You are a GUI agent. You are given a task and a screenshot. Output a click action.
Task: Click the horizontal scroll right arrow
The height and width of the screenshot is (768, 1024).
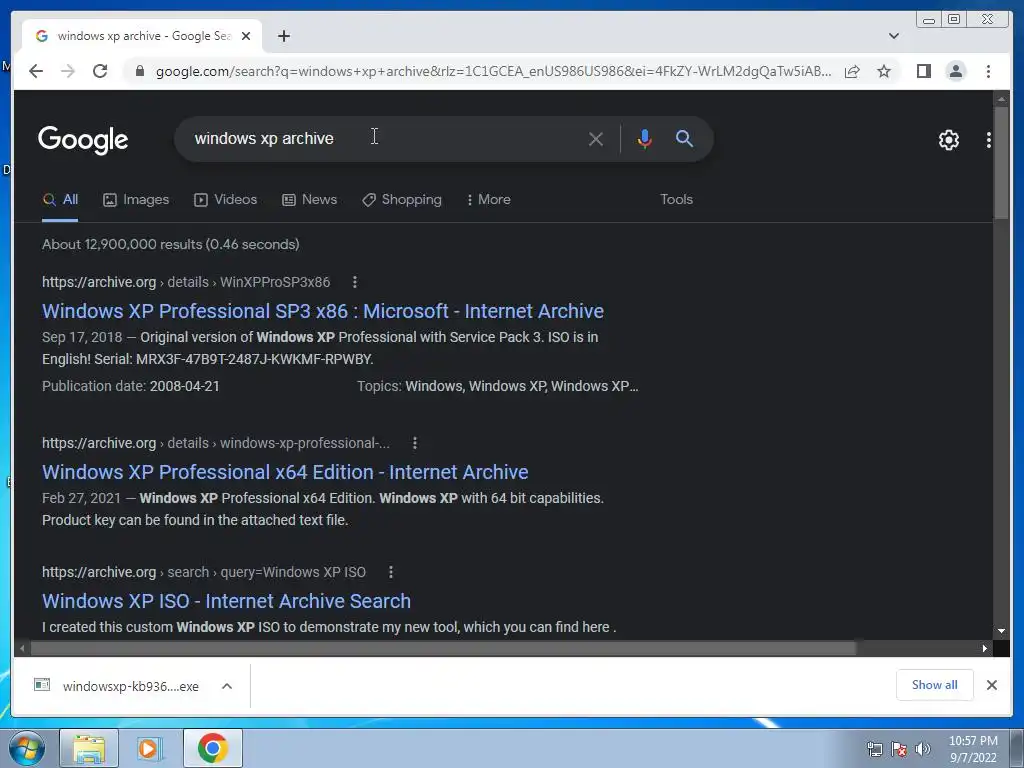(985, 648)
